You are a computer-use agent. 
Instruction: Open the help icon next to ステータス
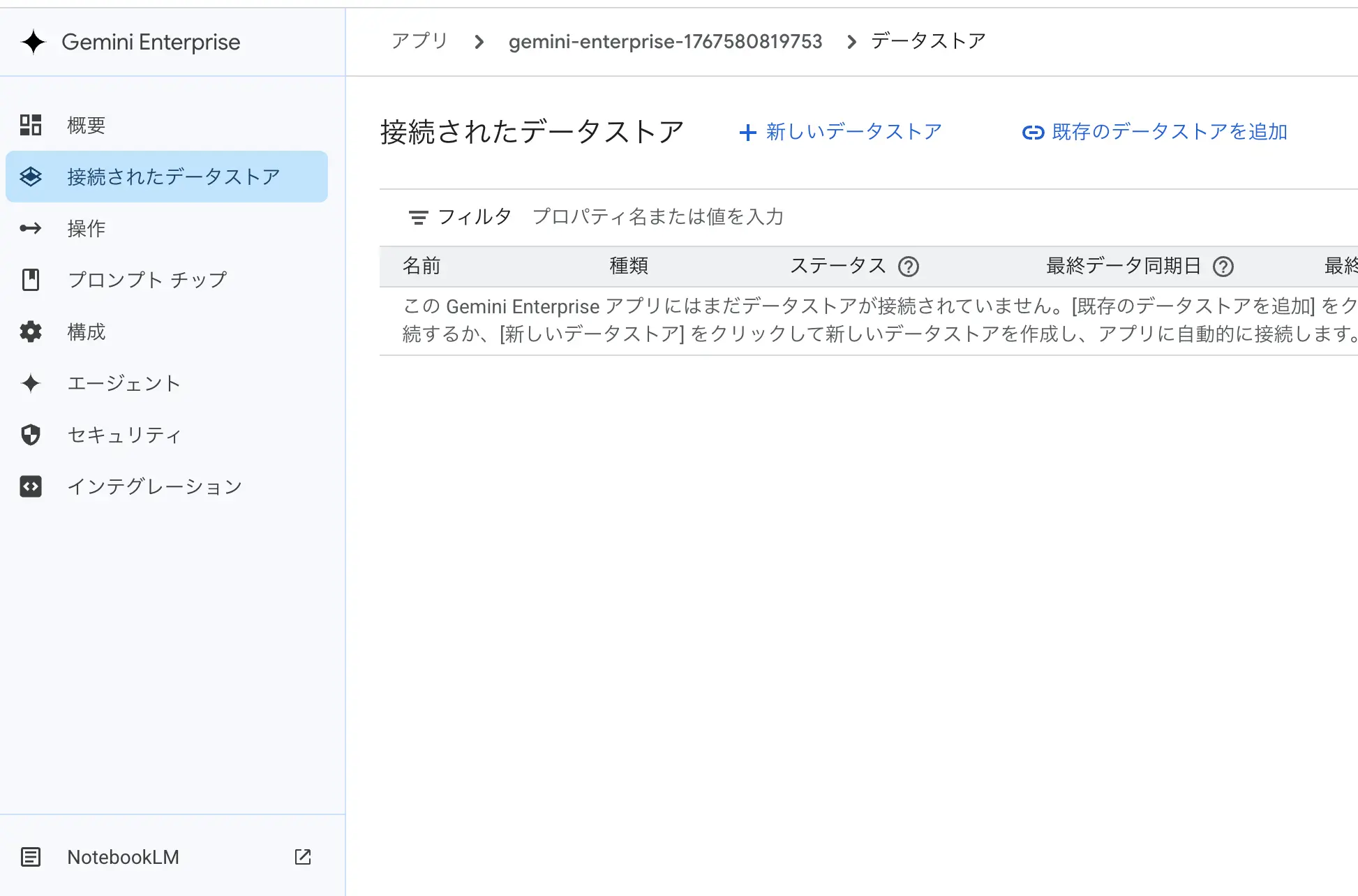[909, 267]
